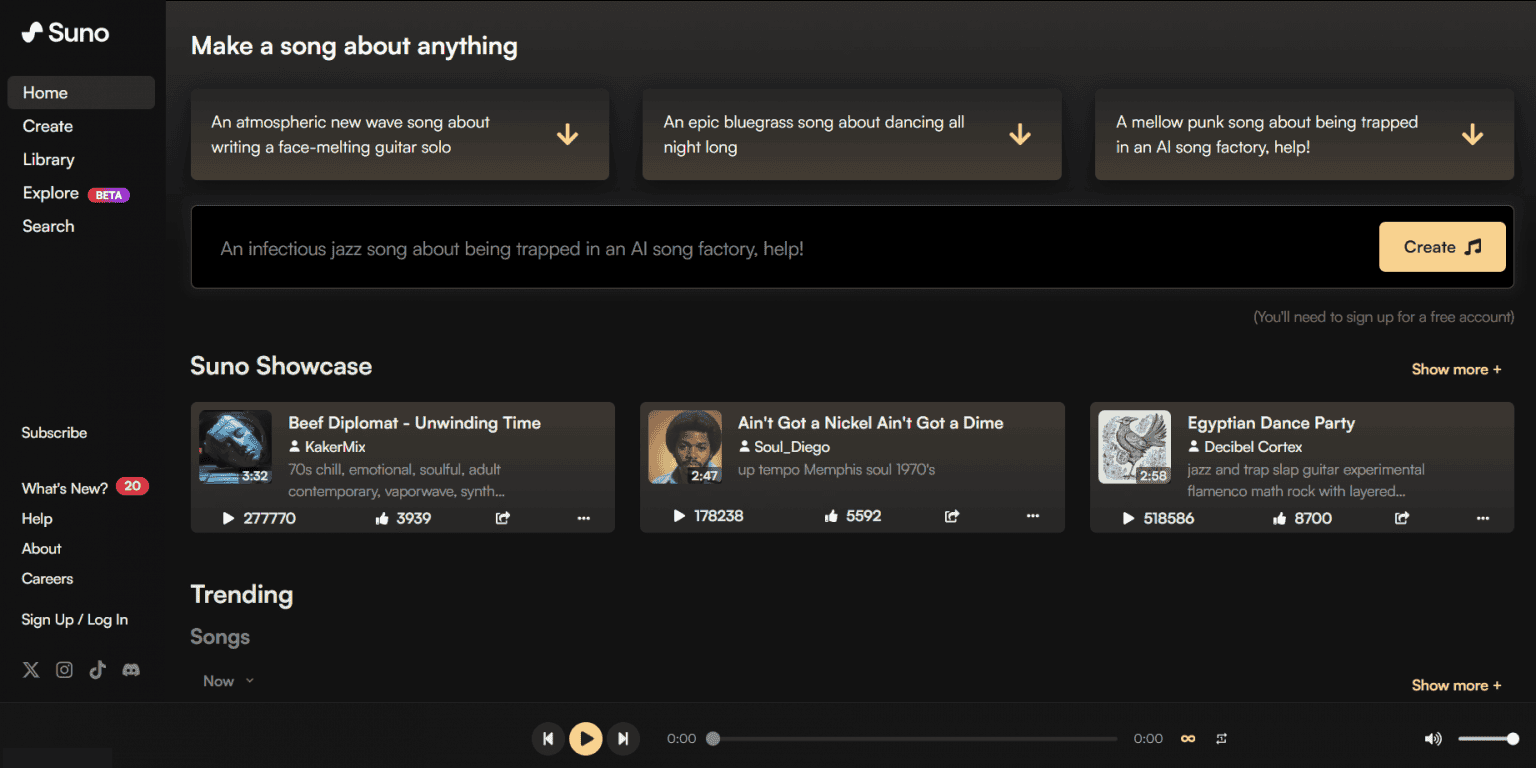Share the Egyptian Dance Party song
This screenshot has height=768, width=1536.
point(1402,518)
